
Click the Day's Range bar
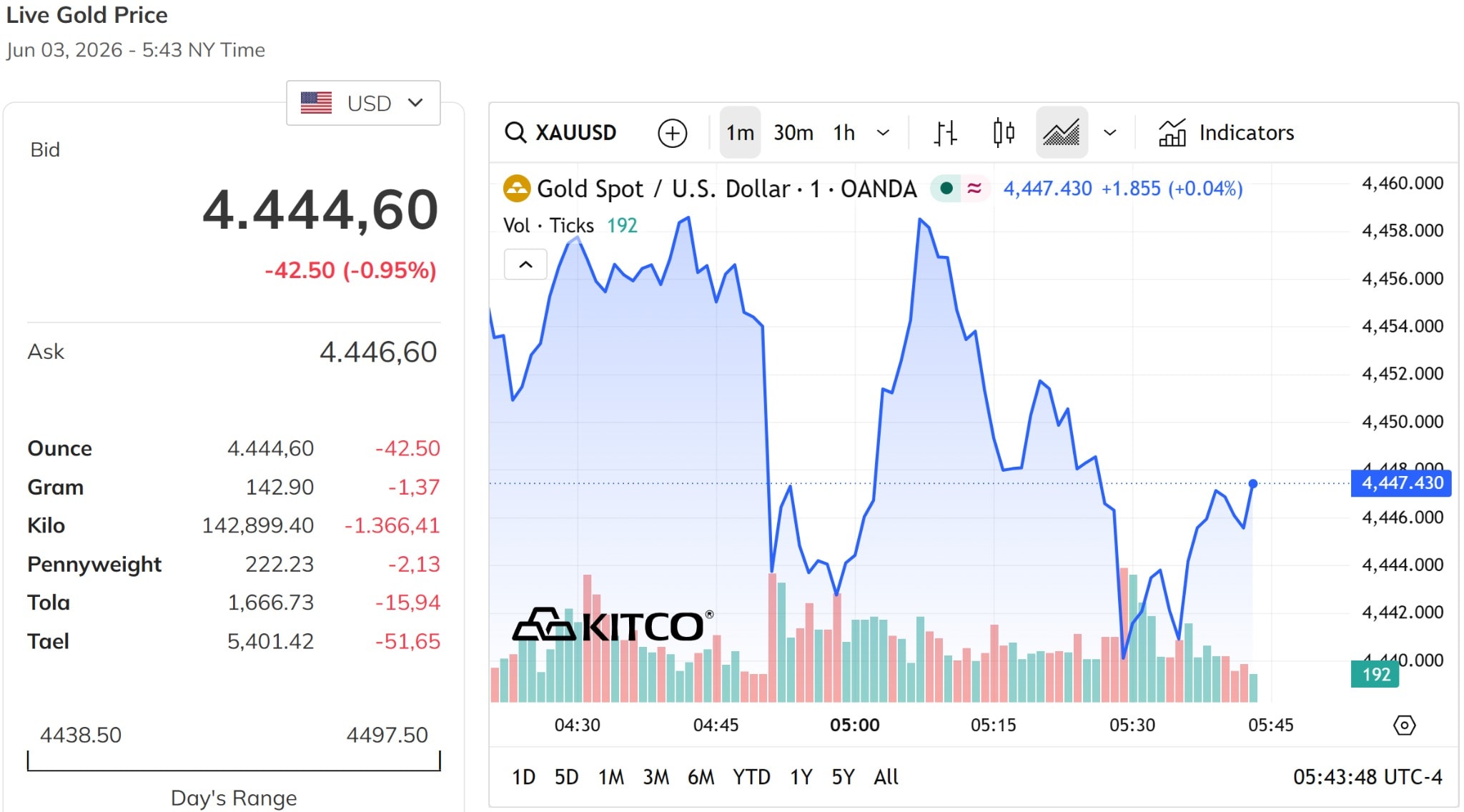tap(234, 761)
